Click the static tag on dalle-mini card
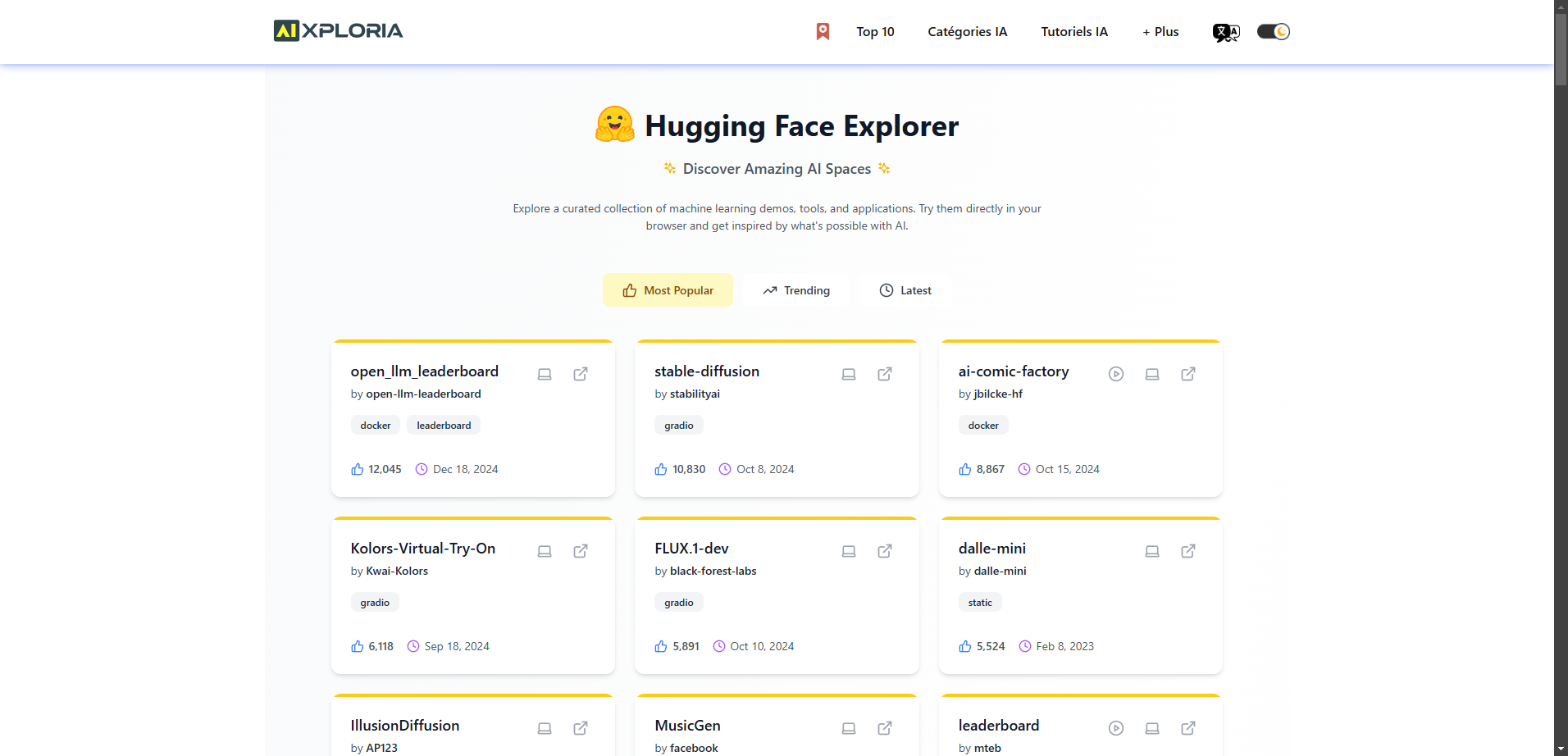The image size is (1568, 756). click(x=980, y=602)
